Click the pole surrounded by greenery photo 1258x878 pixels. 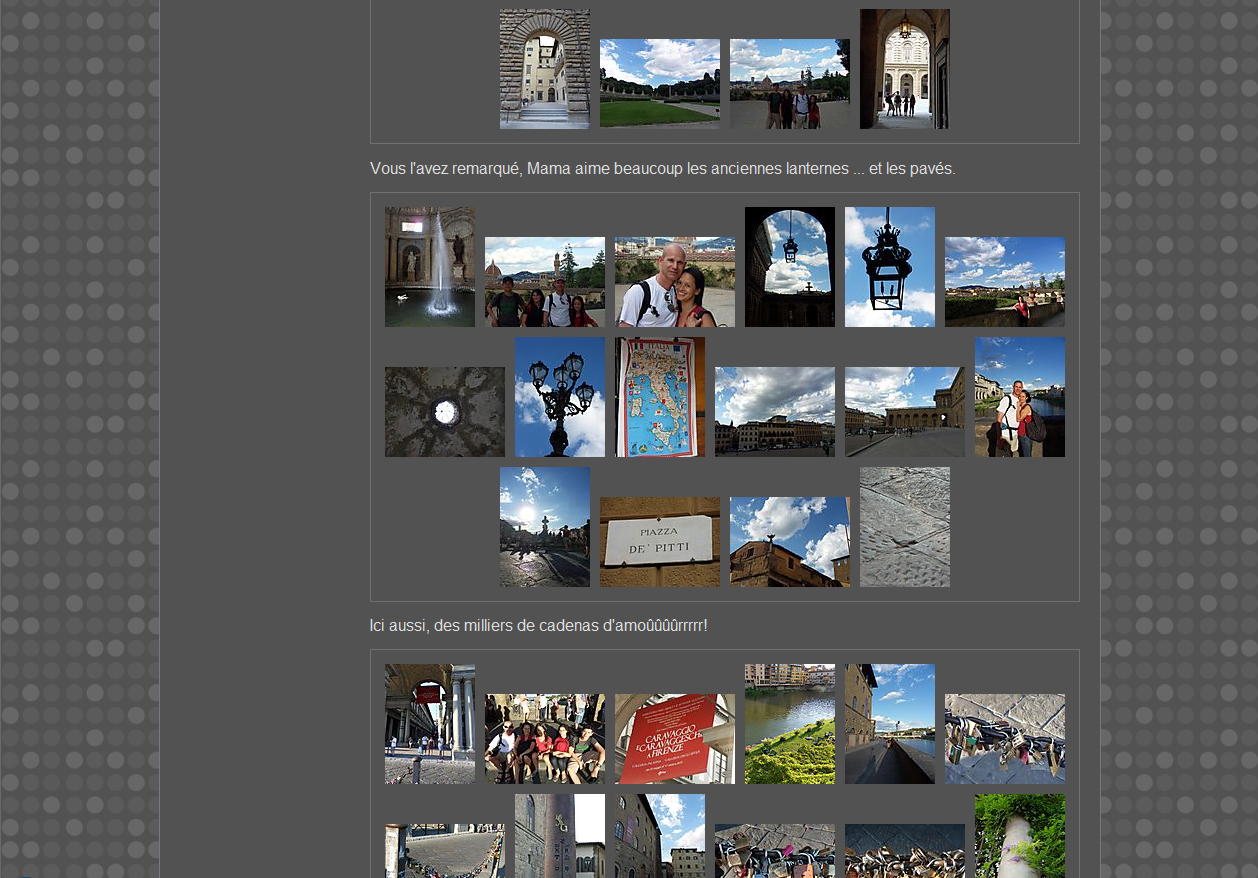point(1019,836)
